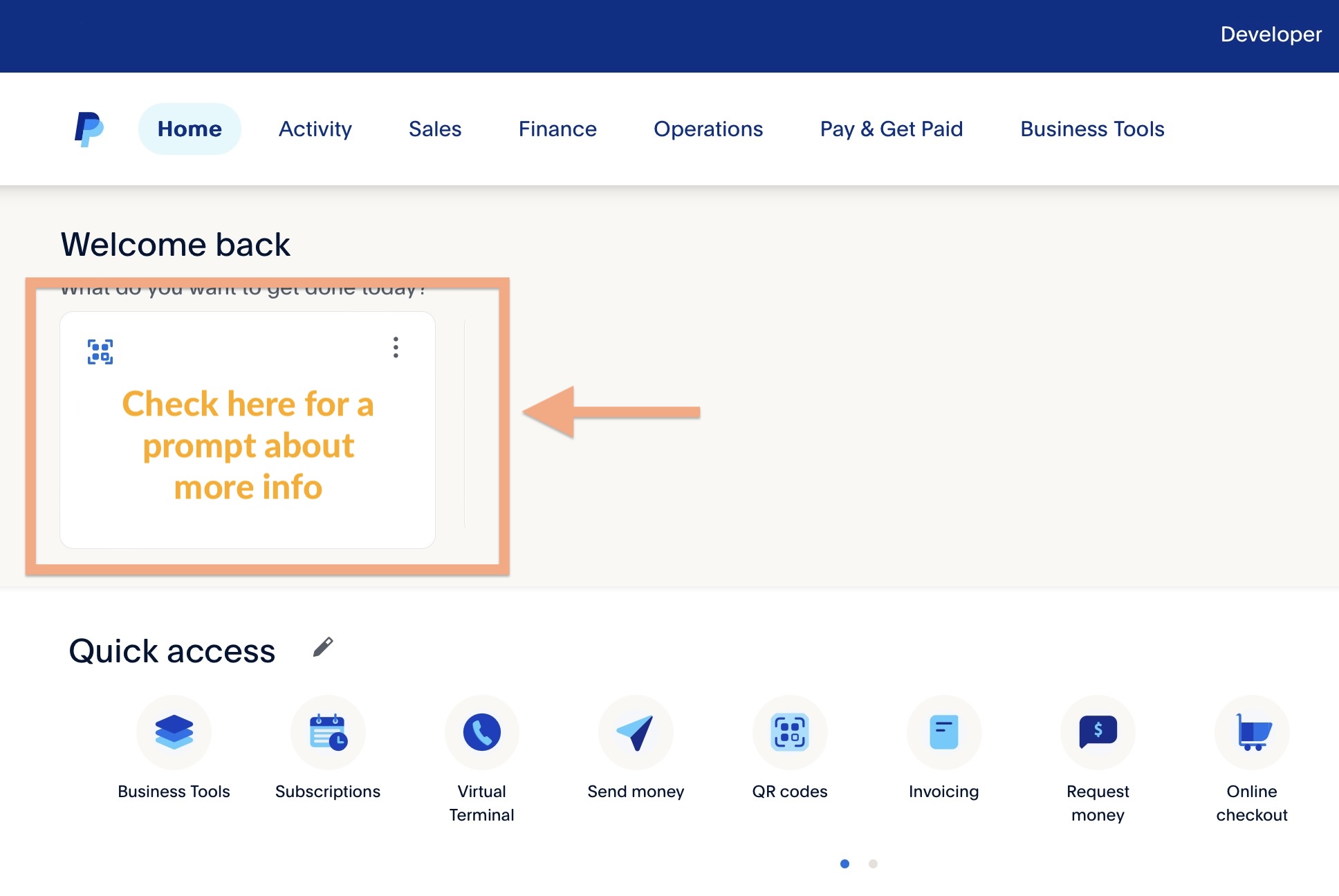Viewport: 1339px width, 896px height.
Task: Click the QR scan icon in card
Action: [100, 351]
